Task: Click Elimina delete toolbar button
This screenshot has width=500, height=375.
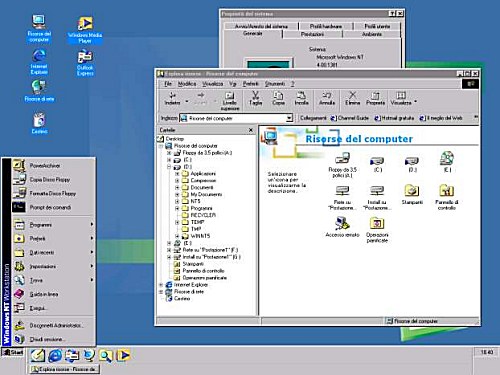Action: coord(353,99)
